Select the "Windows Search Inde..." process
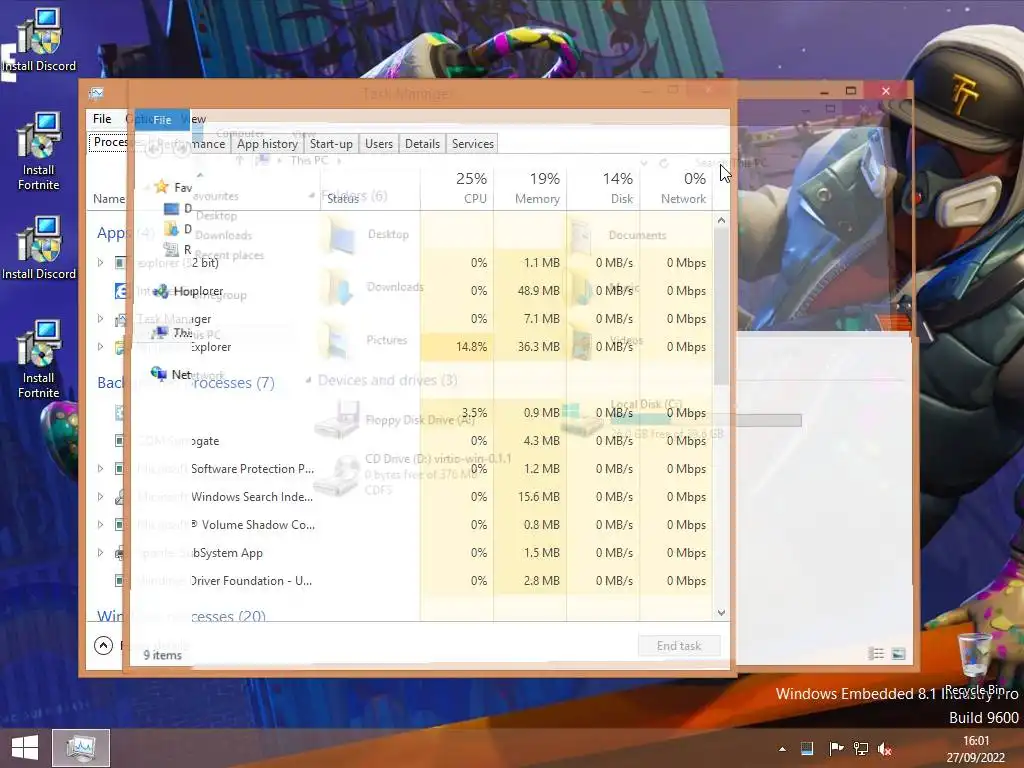This screenshot has width=1024, height=768. pyautogui.click(x=251, y=496)
